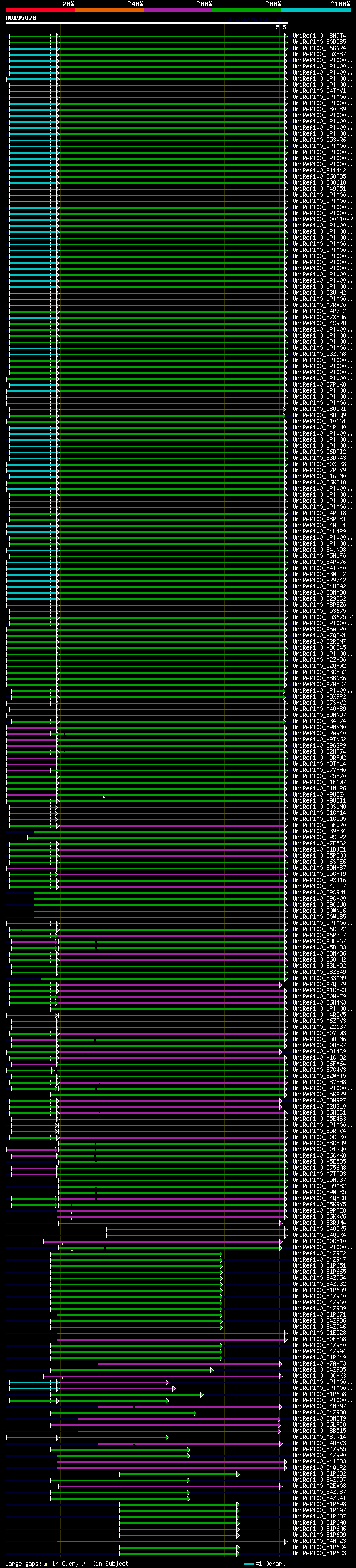Click the Large gaps legend text
356x1568 pixels.
tap(24, 1563)
